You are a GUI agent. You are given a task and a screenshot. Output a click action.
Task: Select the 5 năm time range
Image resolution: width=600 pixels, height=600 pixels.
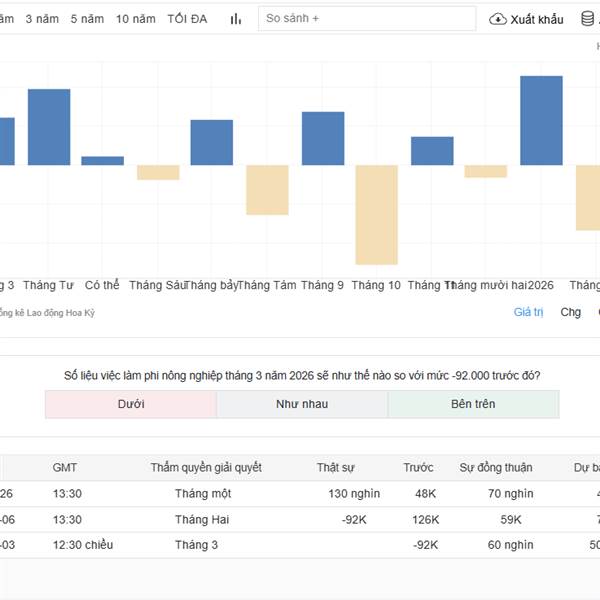pyautogui.click(x=87, y=19)
